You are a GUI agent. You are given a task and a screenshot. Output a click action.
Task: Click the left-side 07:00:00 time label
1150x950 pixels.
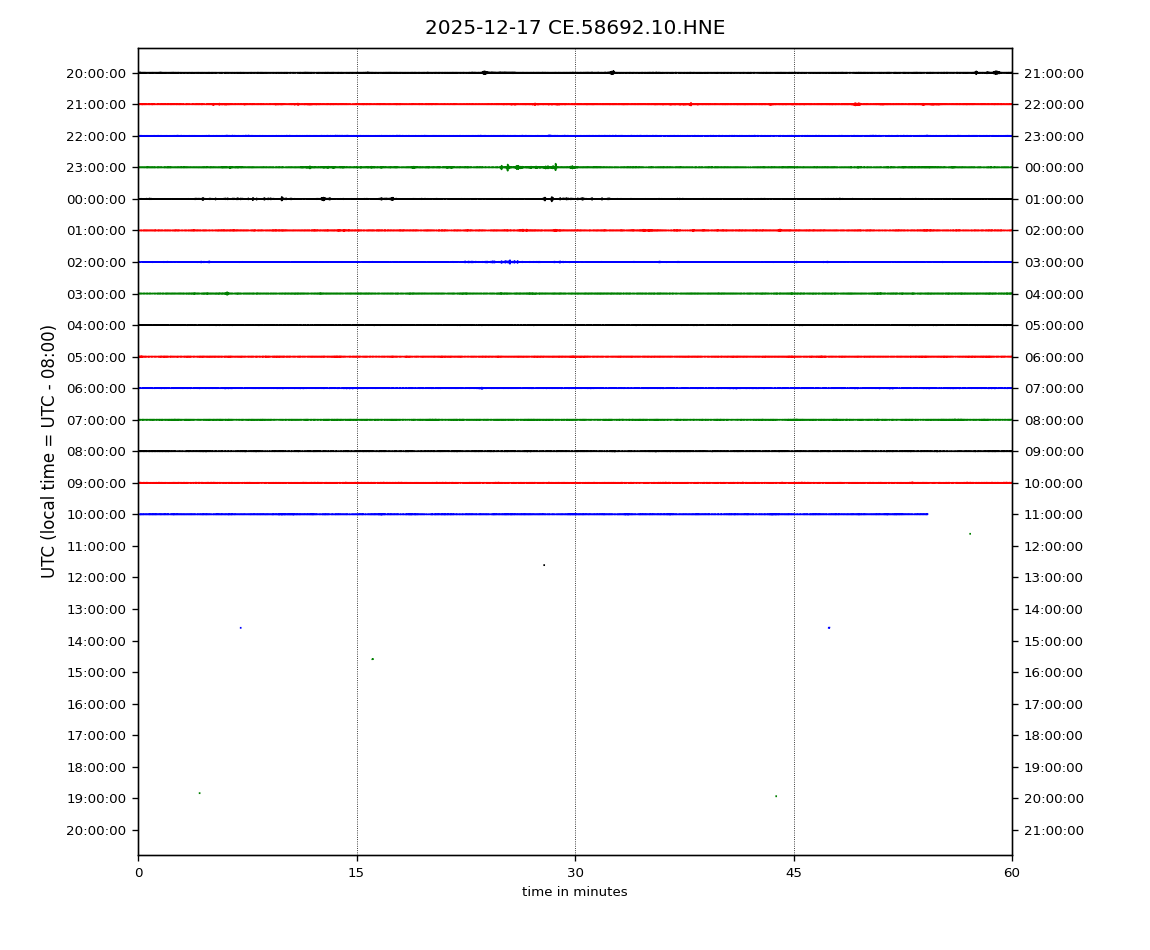(x=96, y=421)
